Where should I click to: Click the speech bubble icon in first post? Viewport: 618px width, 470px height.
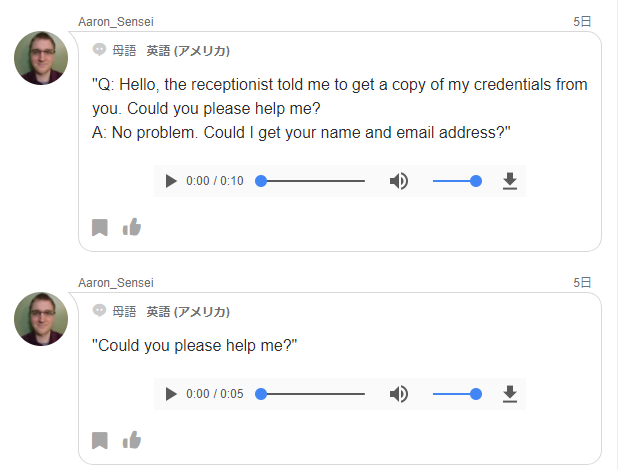[99, 50]
